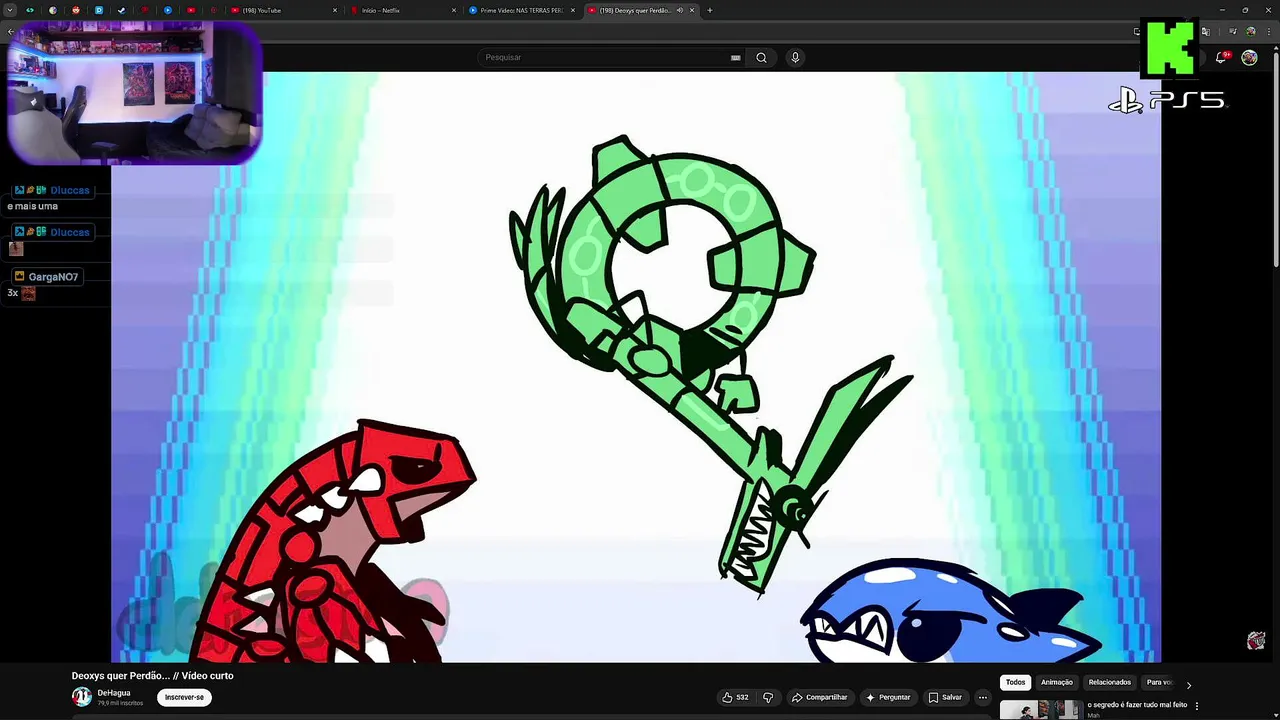Open the DeHagua channel avatar
The width and height of the screenshot is (1280, 720).
[82, 697]
